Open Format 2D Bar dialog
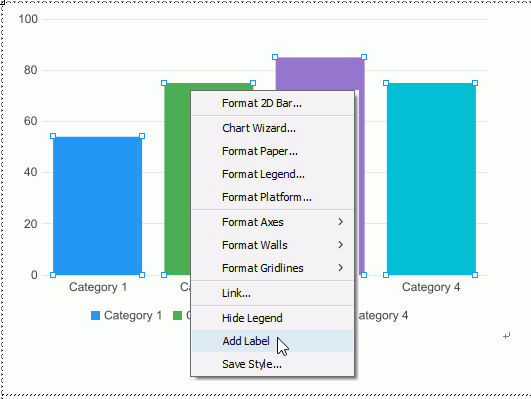The width and height of the screenshot is (531, 399). pos(273,103)
